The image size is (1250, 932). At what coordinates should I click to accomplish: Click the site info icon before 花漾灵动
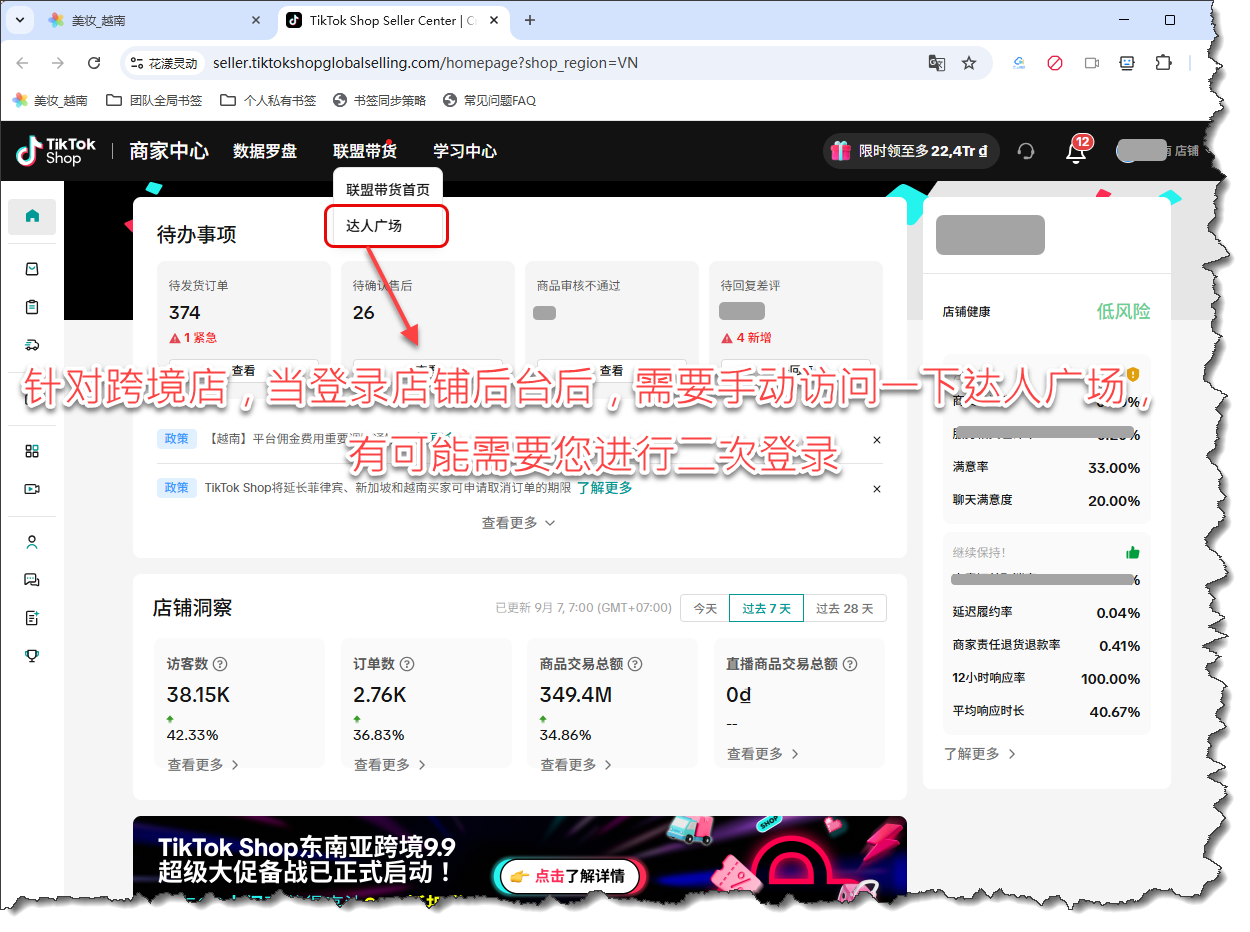point(138,63)
